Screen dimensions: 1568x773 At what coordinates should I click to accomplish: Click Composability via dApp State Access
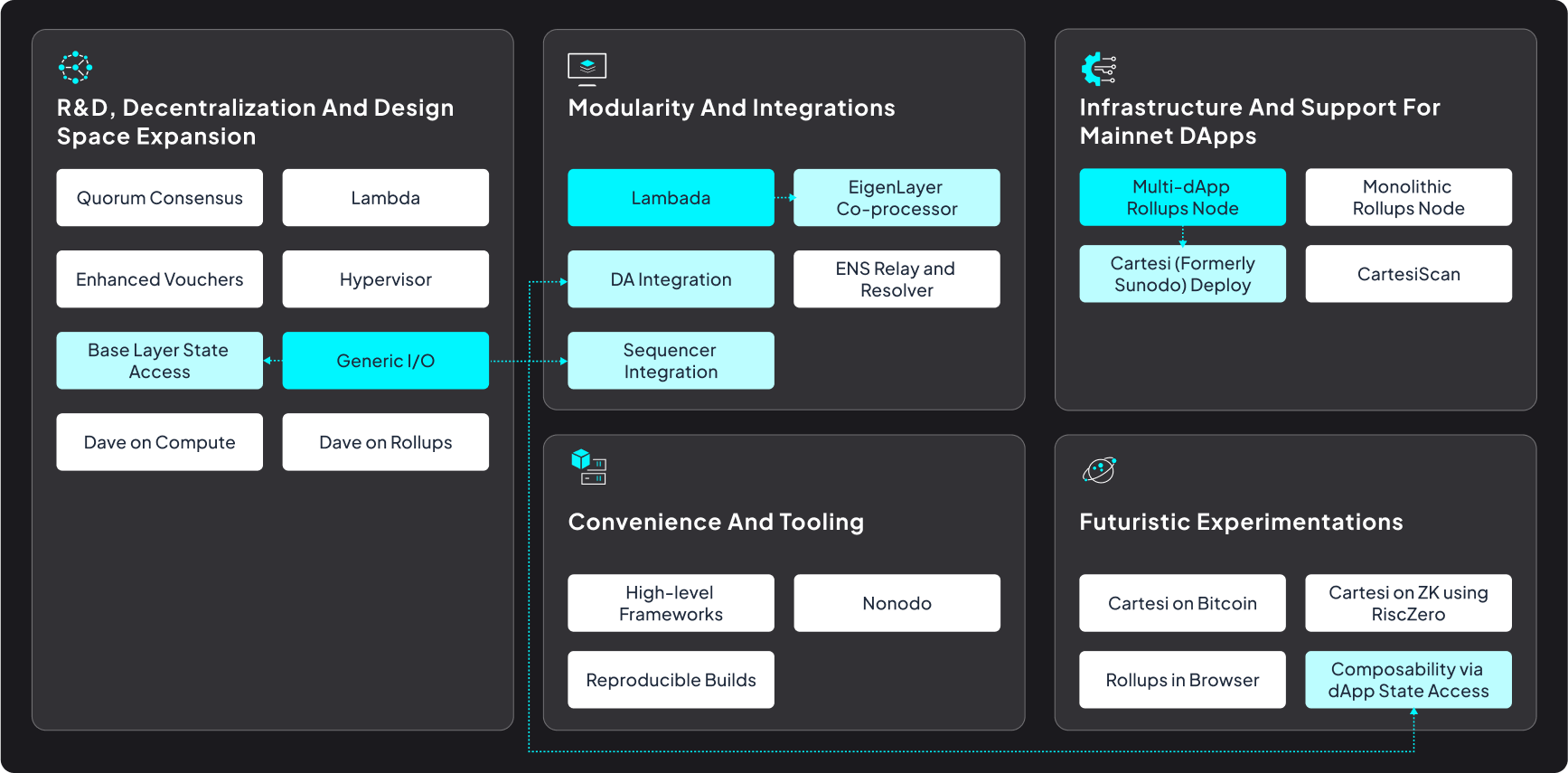(1409, 680)
